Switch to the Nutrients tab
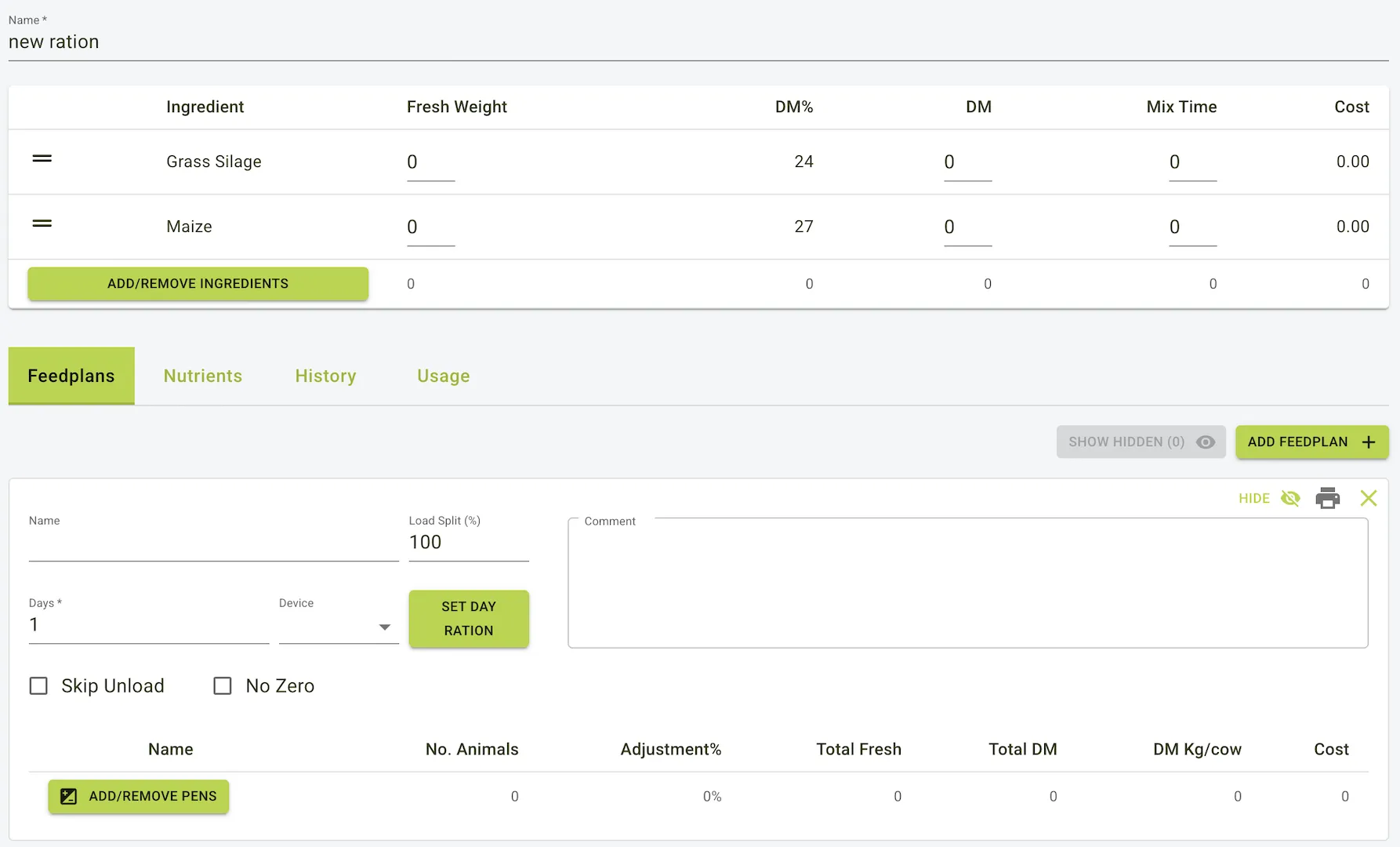 tap(202, 376)
